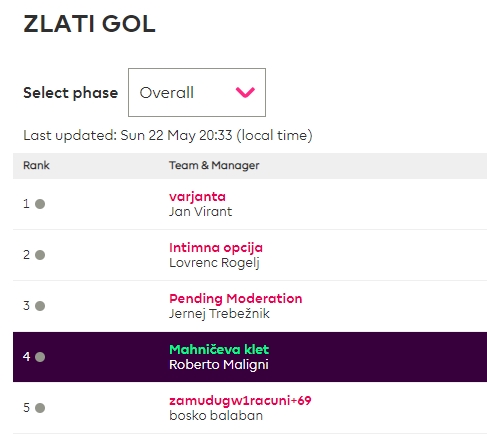Click manager name Lovrenc Rogelj

point(214,263)
